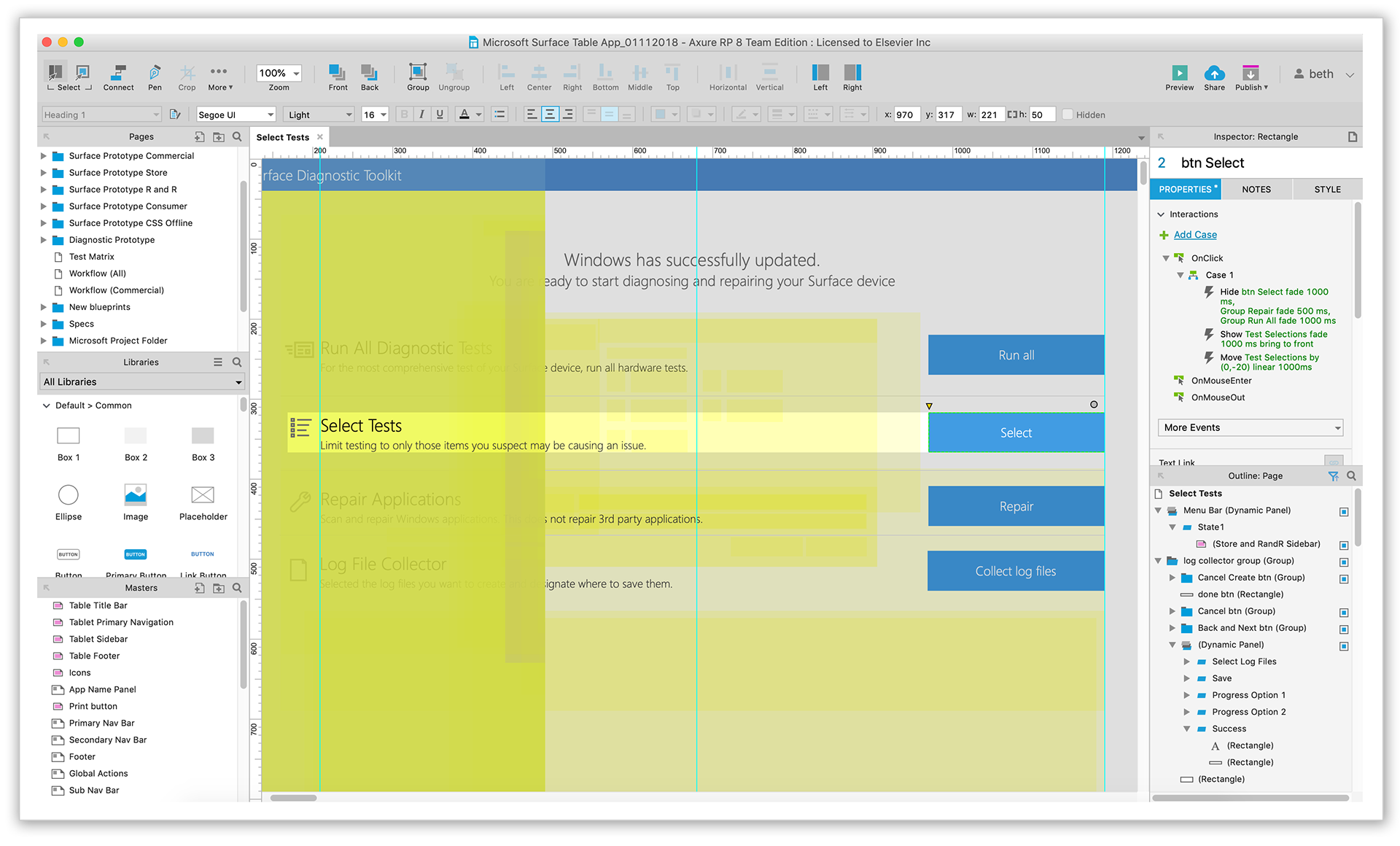This screenshot has height=846, width=1400.
Task: Click the Collect log files button
Action: [1016, 571]
